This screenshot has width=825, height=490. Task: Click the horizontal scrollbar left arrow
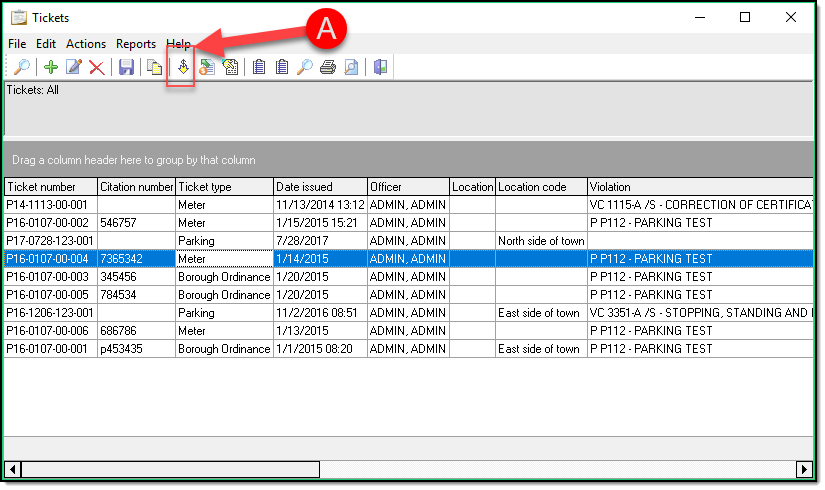click(x=13, y=469)
